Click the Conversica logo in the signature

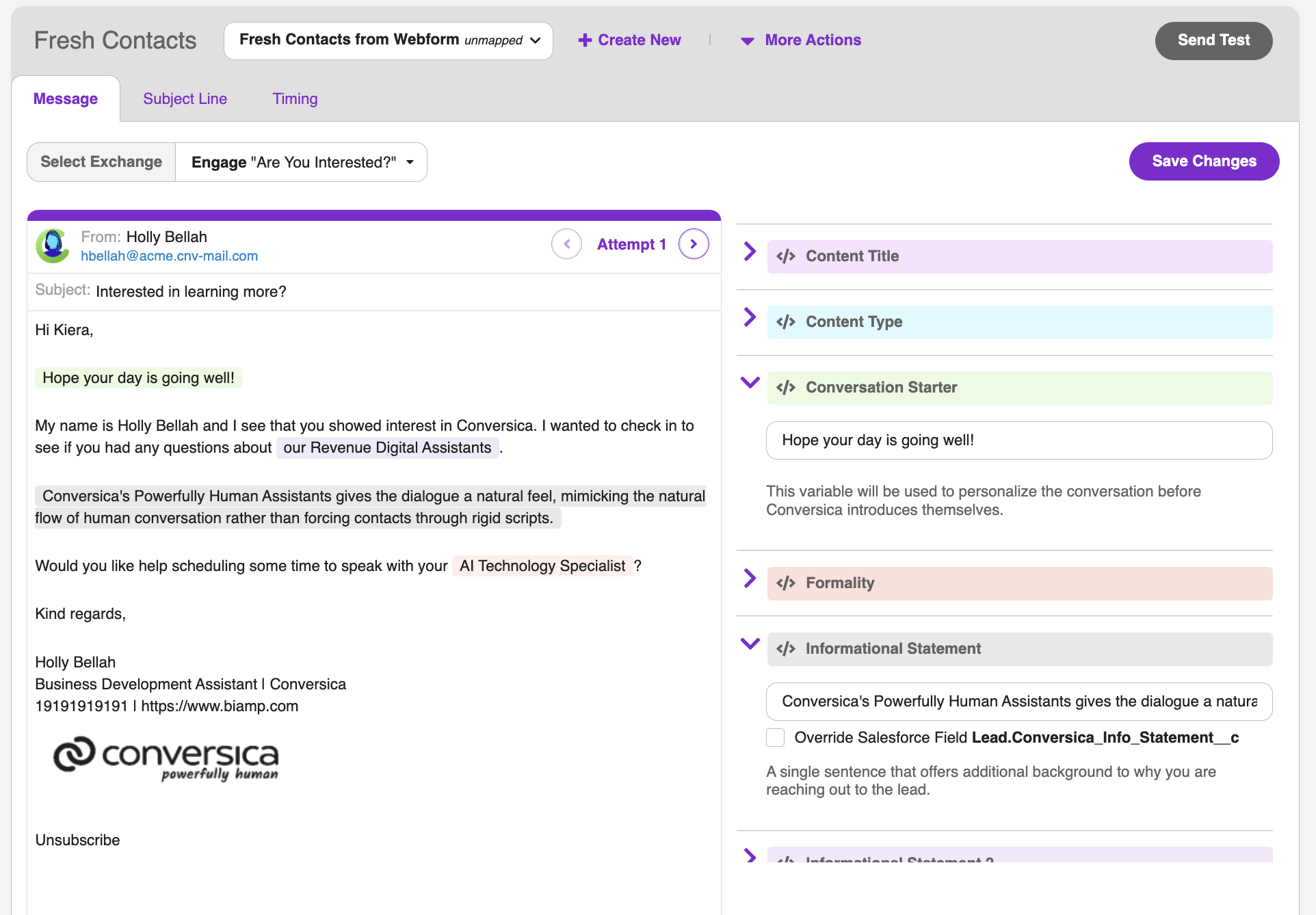click(x=165, y=759)
